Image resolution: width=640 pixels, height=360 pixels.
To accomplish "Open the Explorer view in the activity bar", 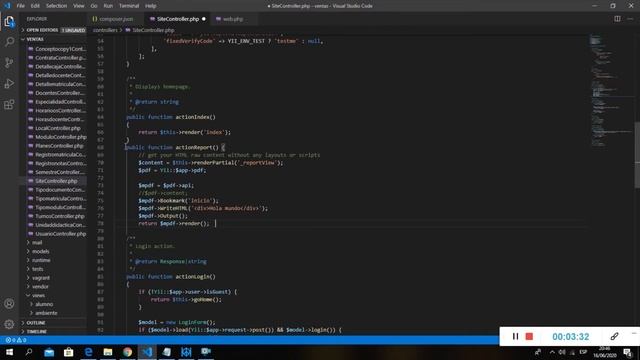I will pos(9,21).
